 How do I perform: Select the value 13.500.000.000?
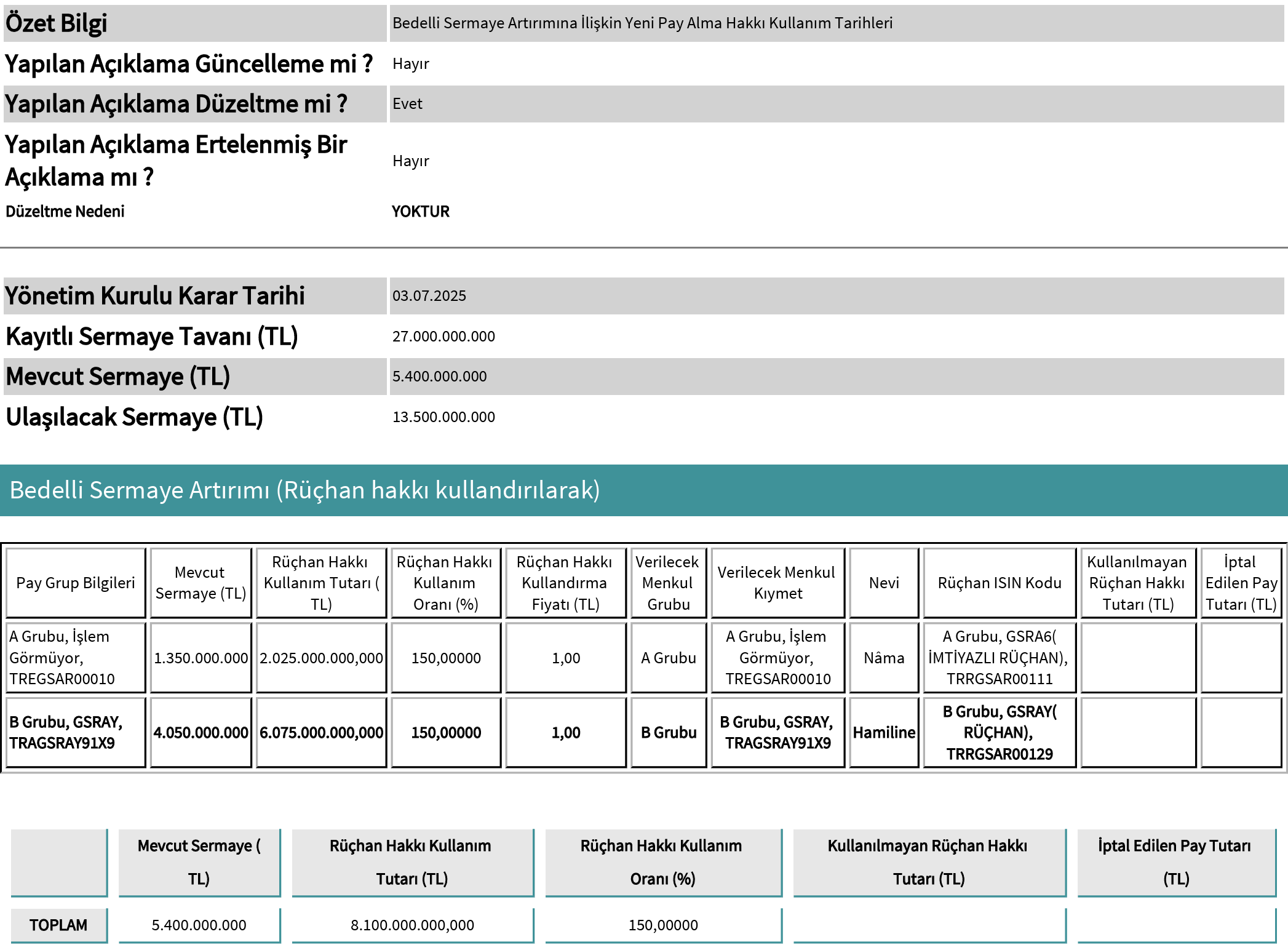click(443, 417)
